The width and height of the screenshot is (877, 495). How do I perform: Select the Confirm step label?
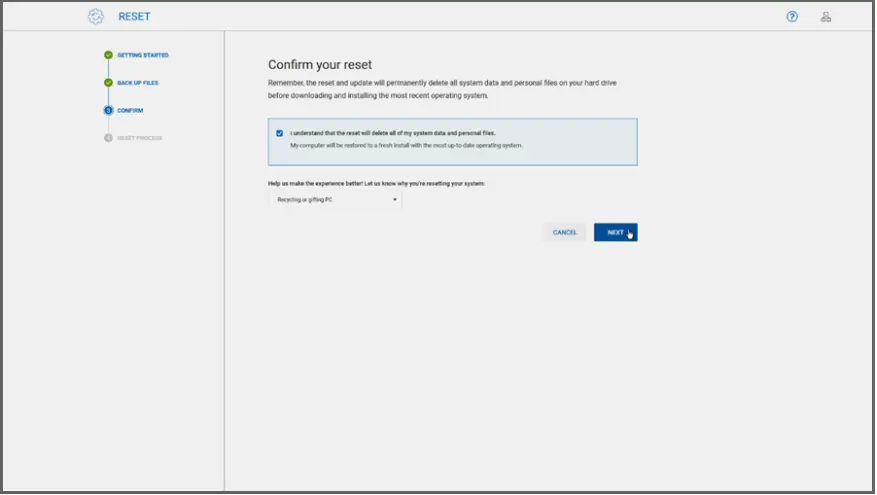pyautogui.click(x=130, y=110)
